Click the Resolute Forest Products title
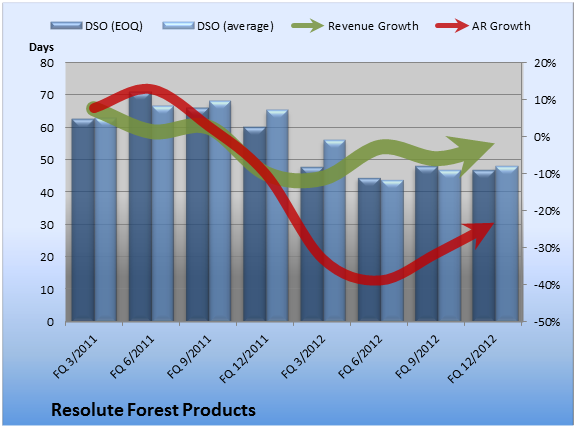The width and height of the screenshot is (575, 427). tap(153, 410)
